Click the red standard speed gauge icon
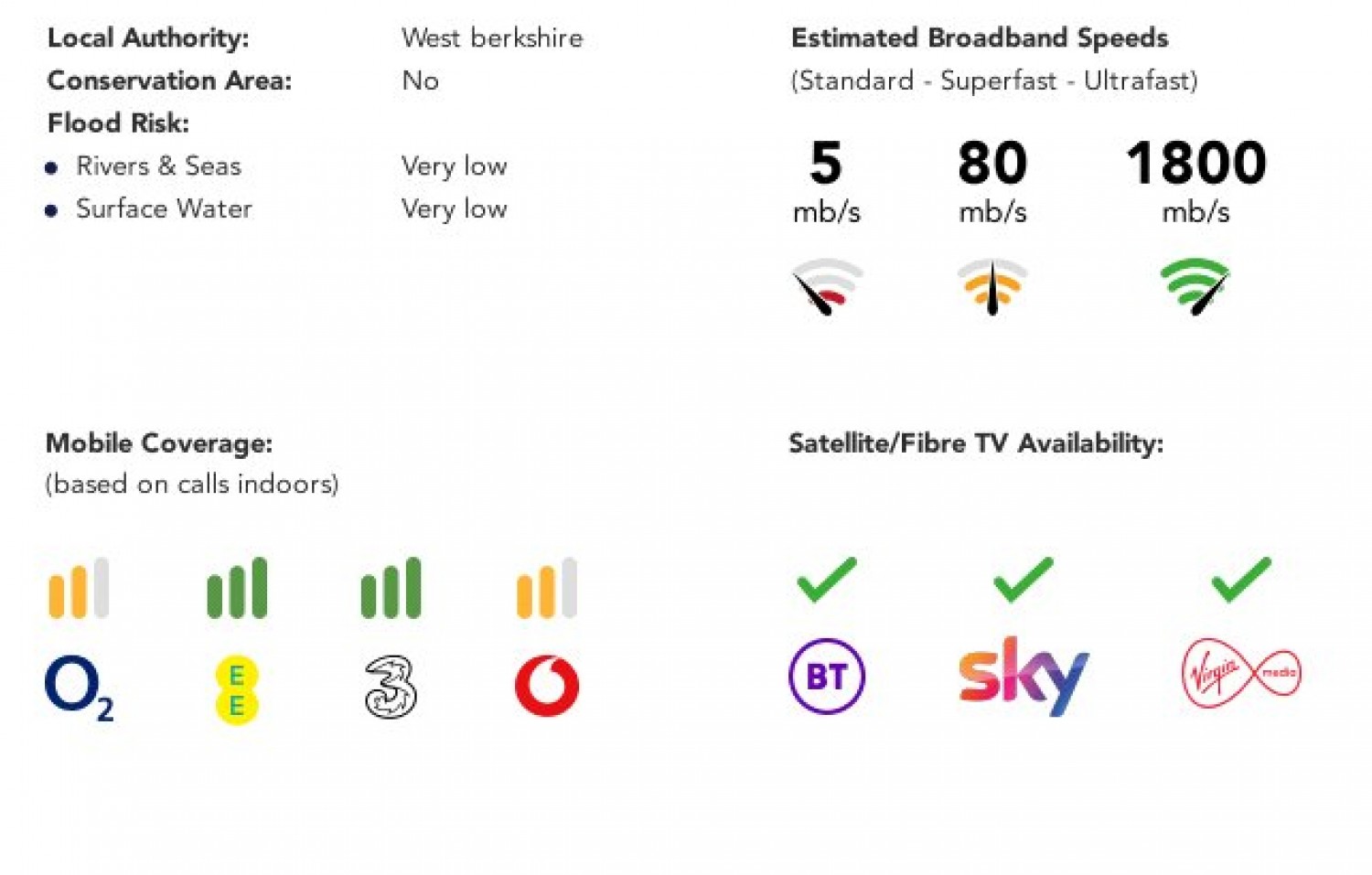The image size is (1372, 875). coord(826,286)
